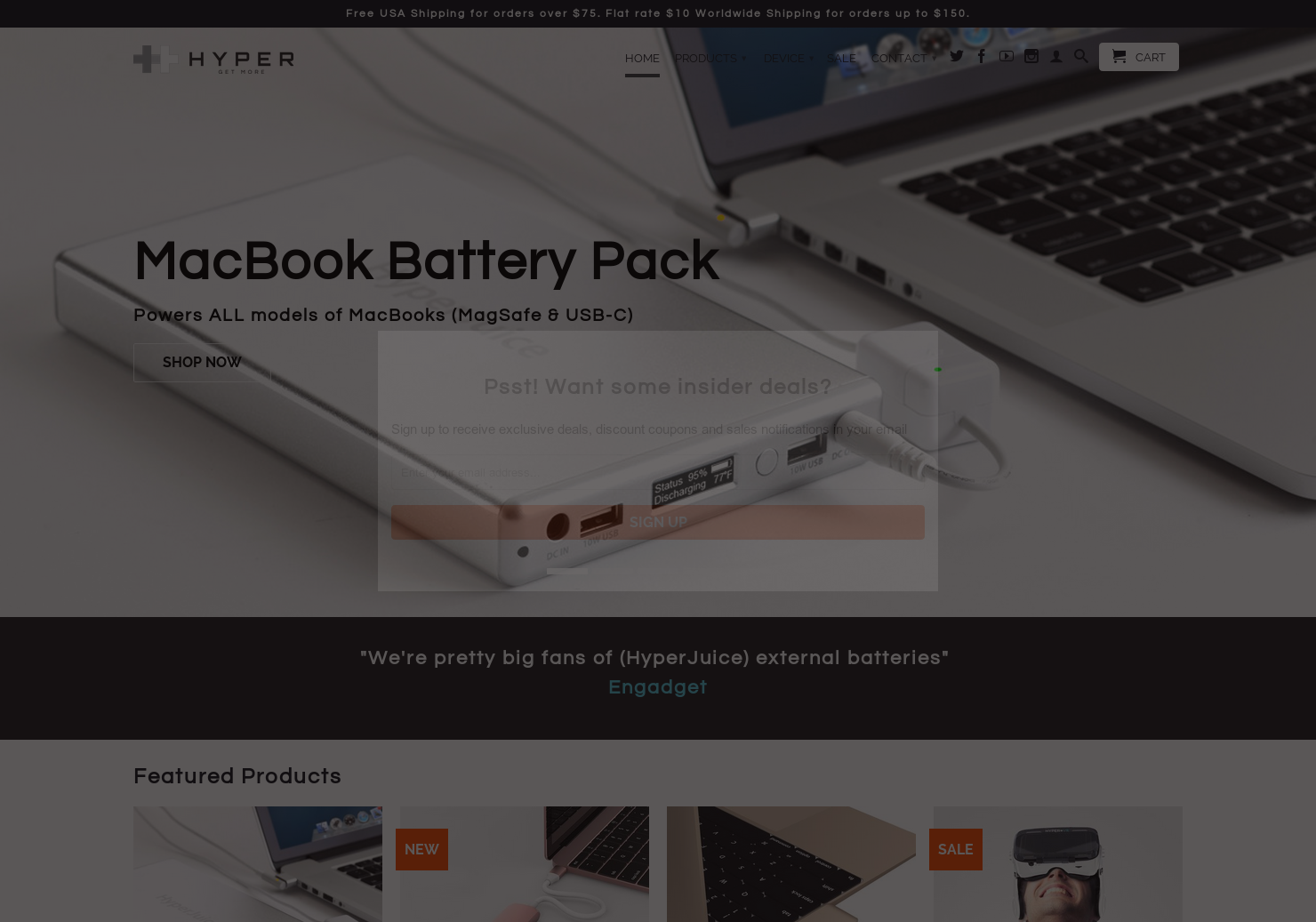Expand the PRODUCTS dropdown menu
This screenshot has height=922, width=1316.
pos(710,59)
